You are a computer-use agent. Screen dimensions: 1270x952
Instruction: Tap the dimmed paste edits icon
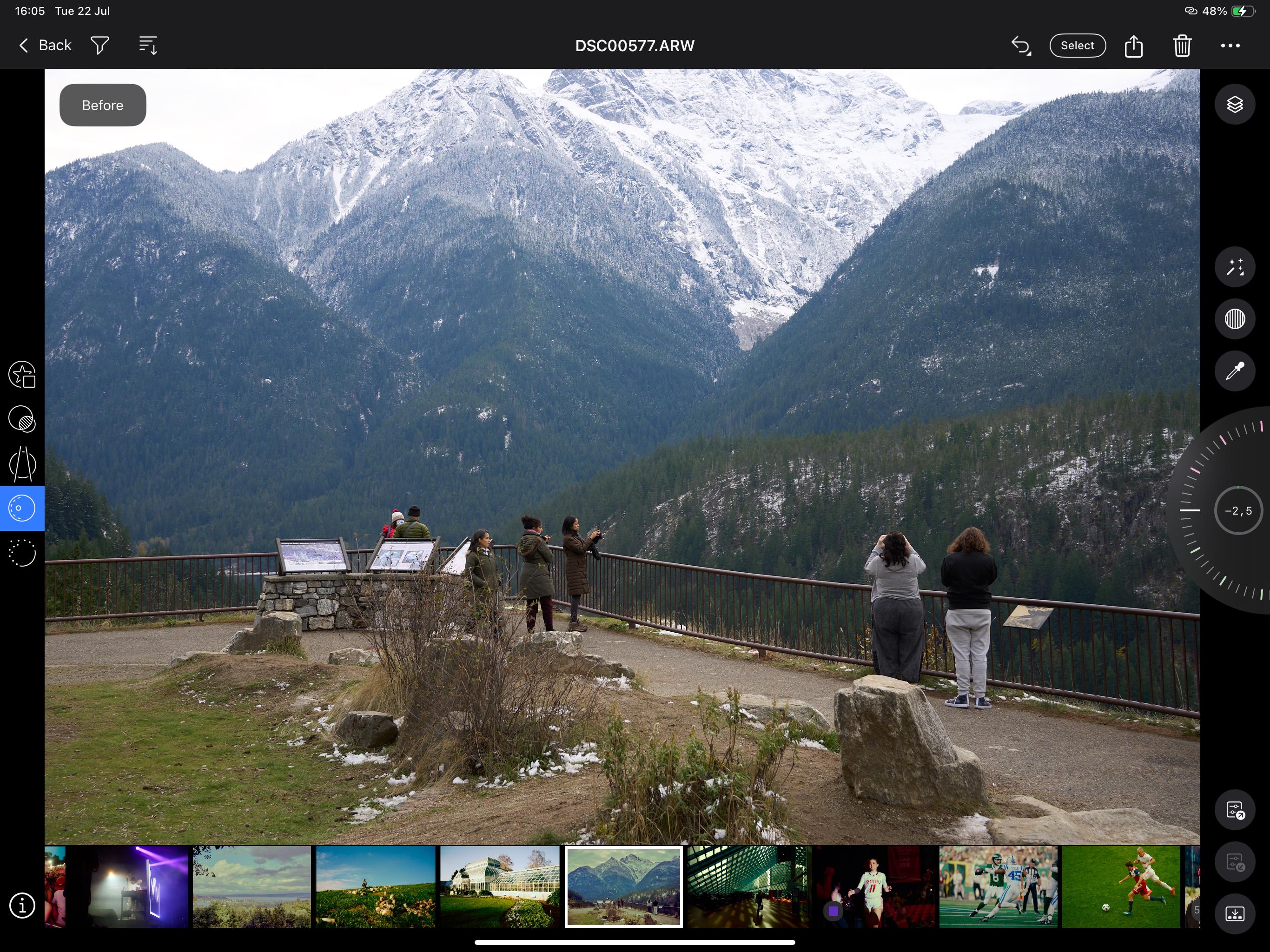(1234, 862)
